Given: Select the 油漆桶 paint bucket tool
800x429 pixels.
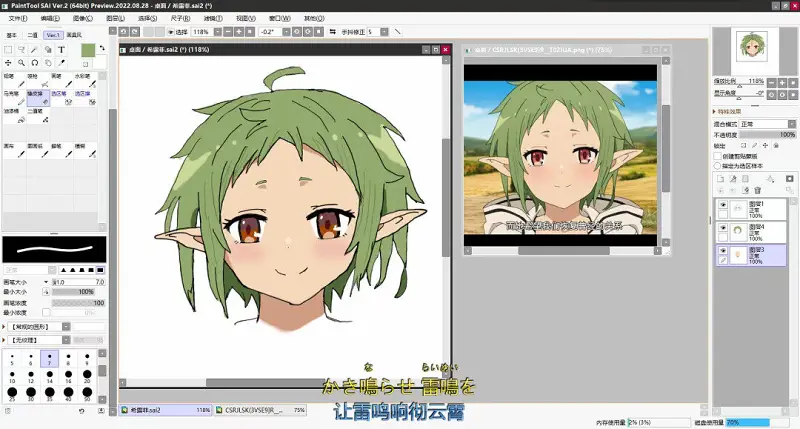Looking at the screenshot, I should pyautogui.click(x=14, y=116).
